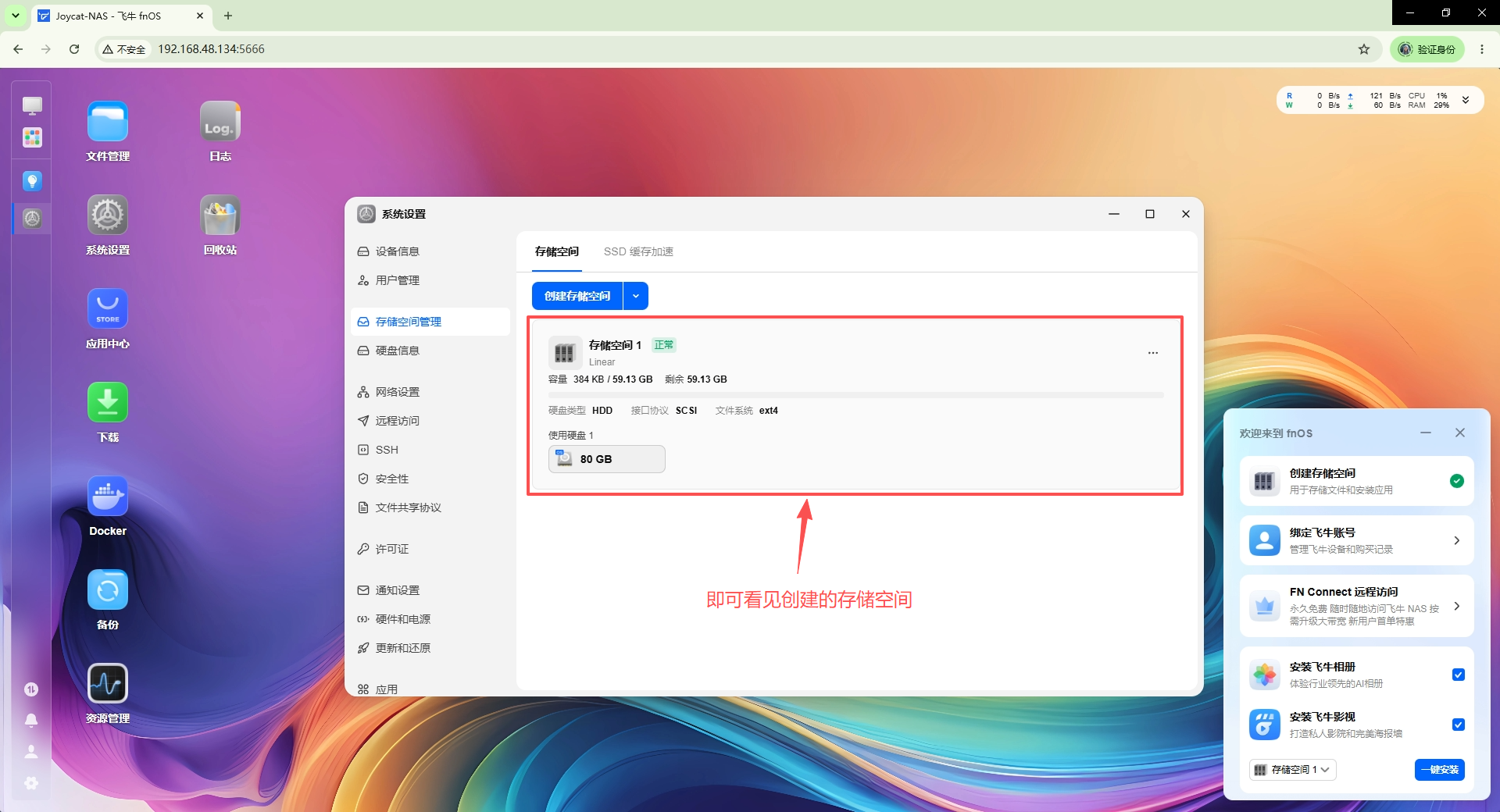Click the notification bell in sidebar

tap(31, 720)
